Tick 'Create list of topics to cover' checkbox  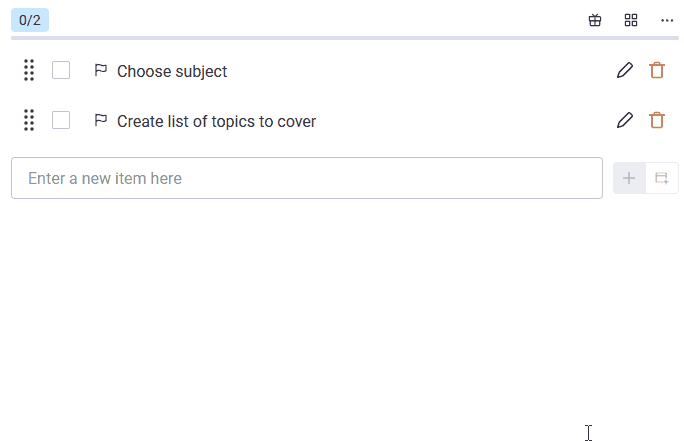[x=61, y=120]
